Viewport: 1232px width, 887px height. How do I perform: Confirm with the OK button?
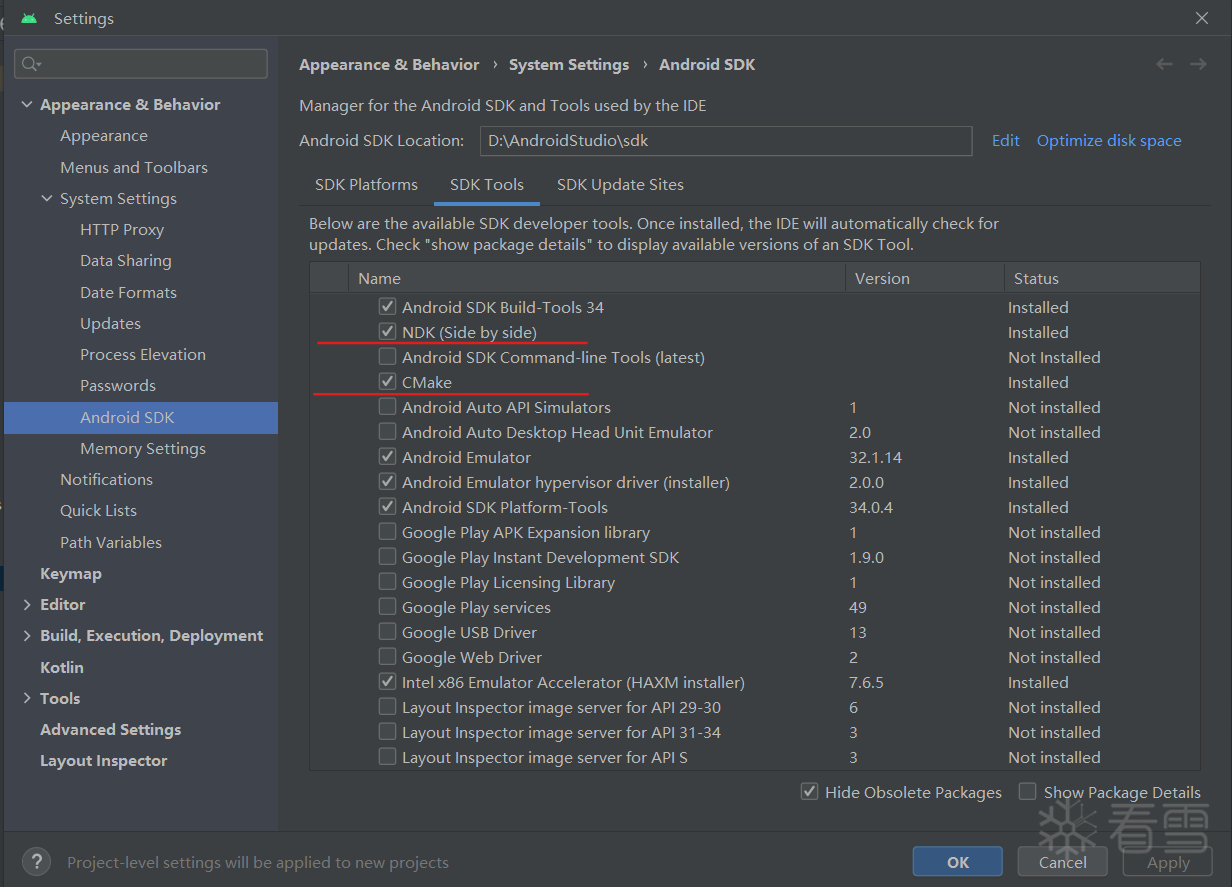pos(958,862)
